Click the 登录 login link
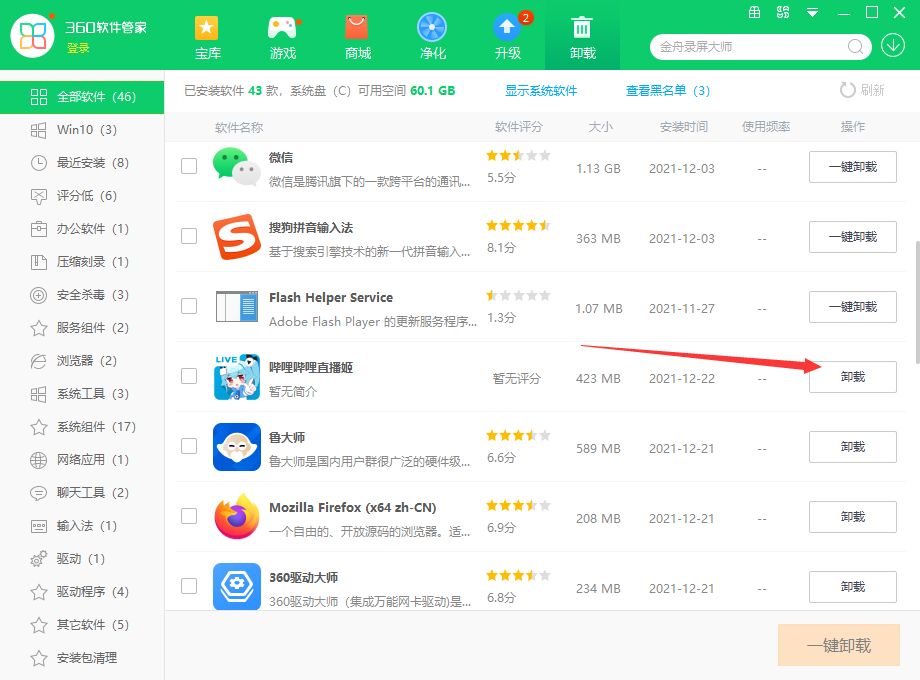 tap(78, 48)
